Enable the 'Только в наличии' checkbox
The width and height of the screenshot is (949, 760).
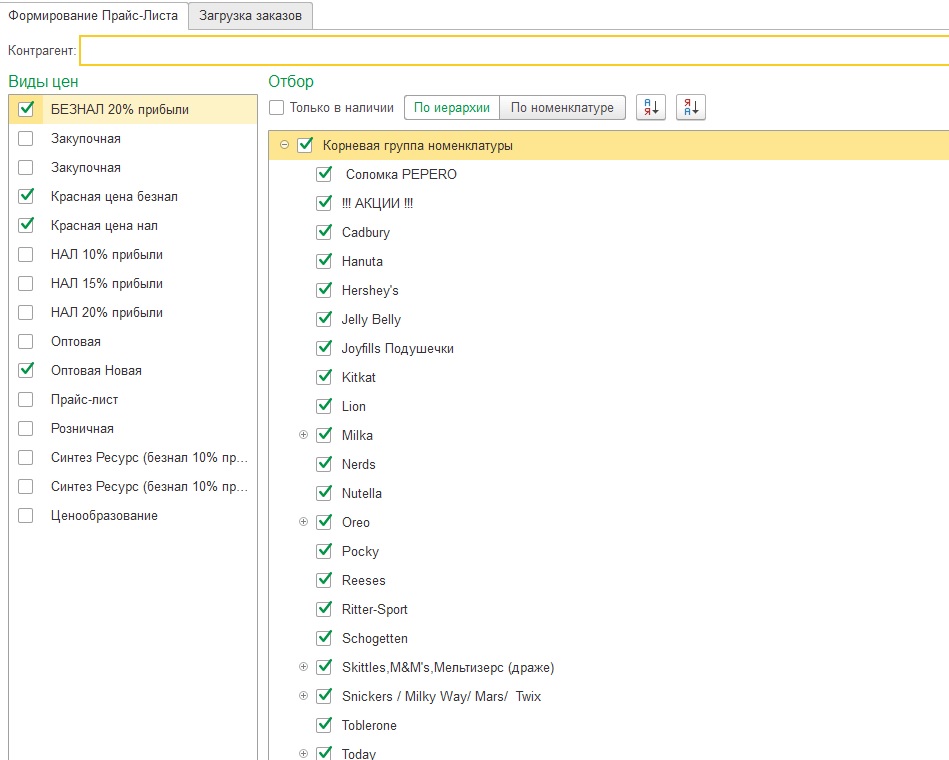[x=277, y=108]
